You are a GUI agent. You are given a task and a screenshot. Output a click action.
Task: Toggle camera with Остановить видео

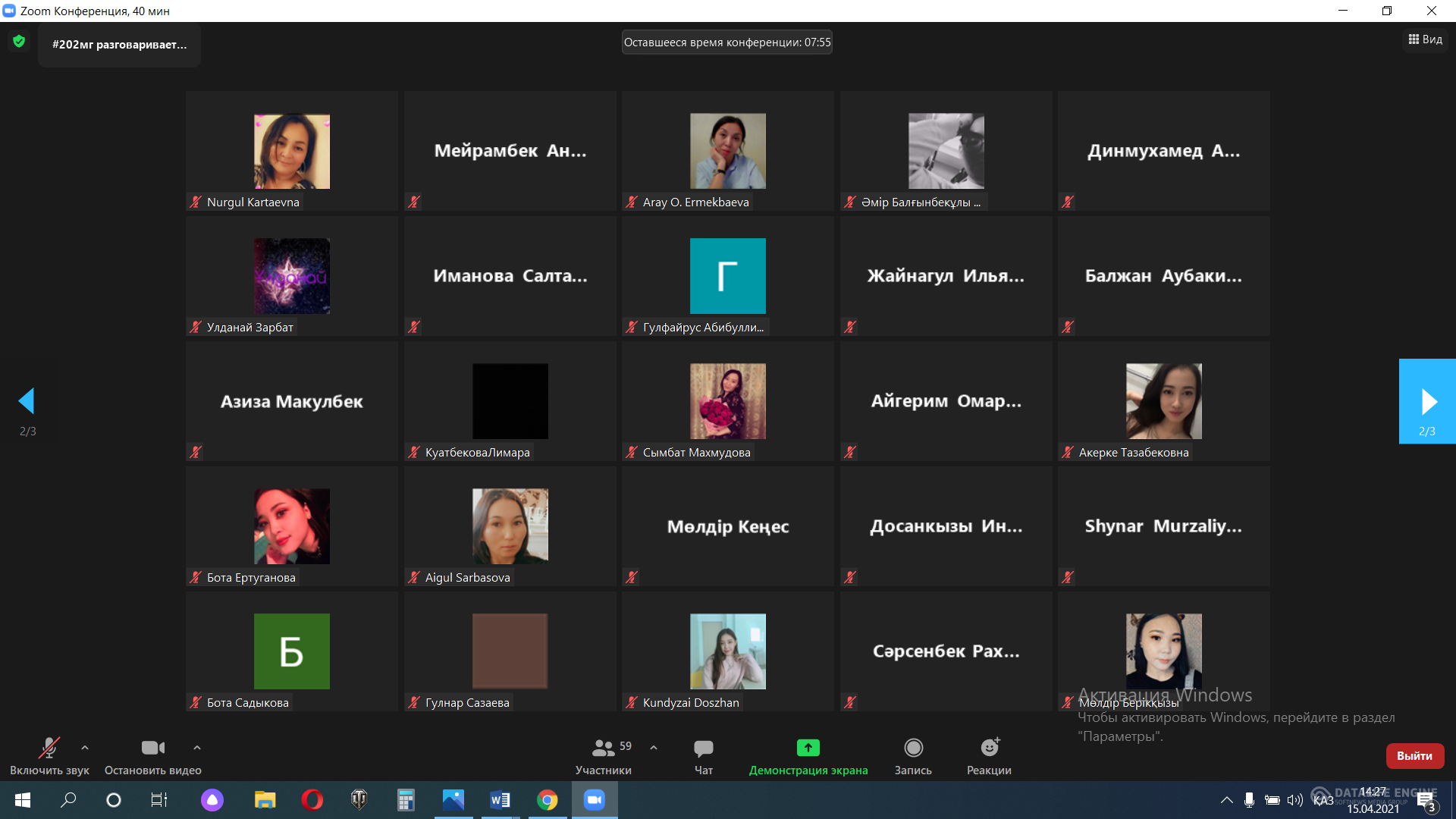152,748
